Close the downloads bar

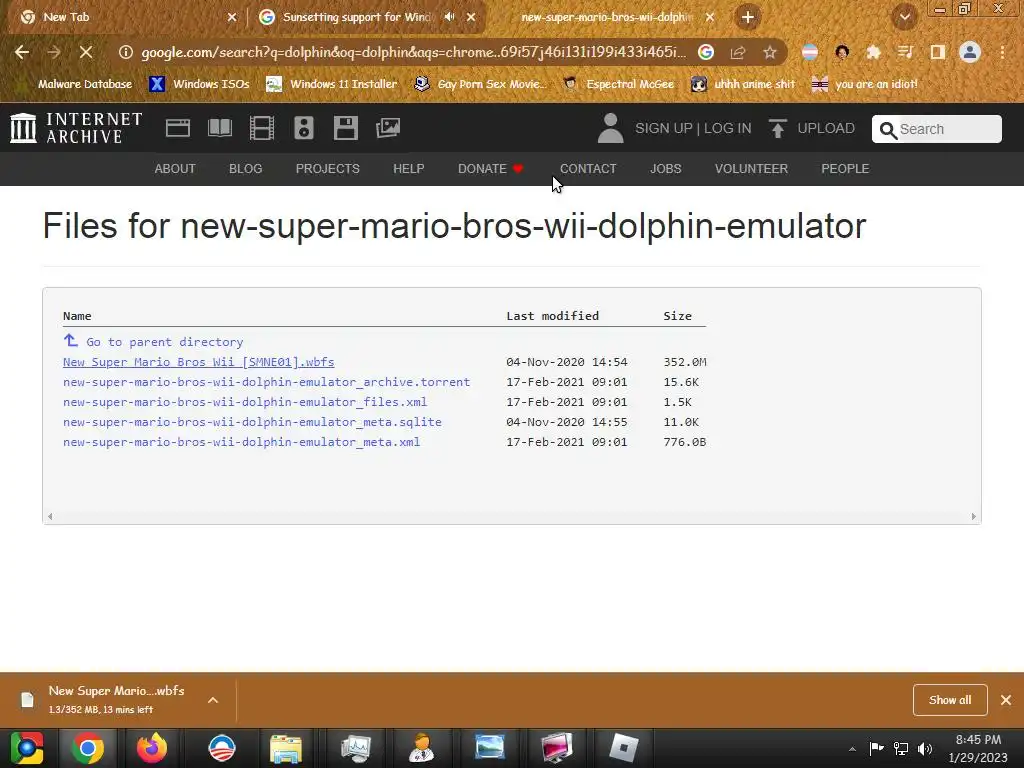click(1006, 700)
